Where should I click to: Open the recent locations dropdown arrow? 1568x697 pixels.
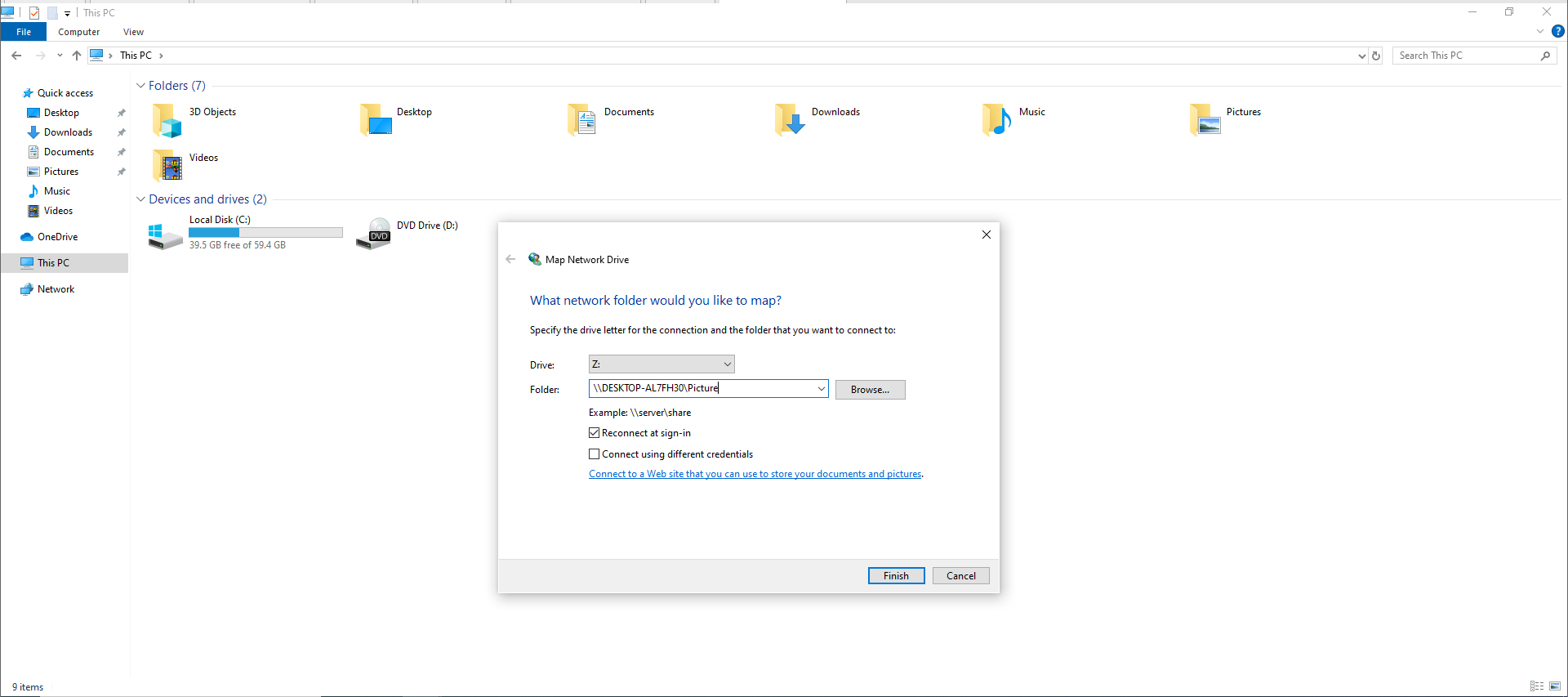(60, 56)
